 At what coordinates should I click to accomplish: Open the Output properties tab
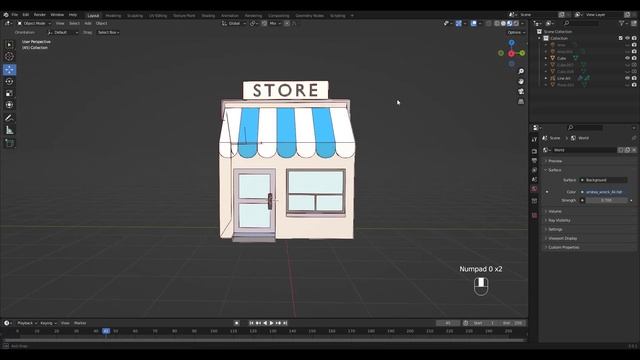click(534, 161)
